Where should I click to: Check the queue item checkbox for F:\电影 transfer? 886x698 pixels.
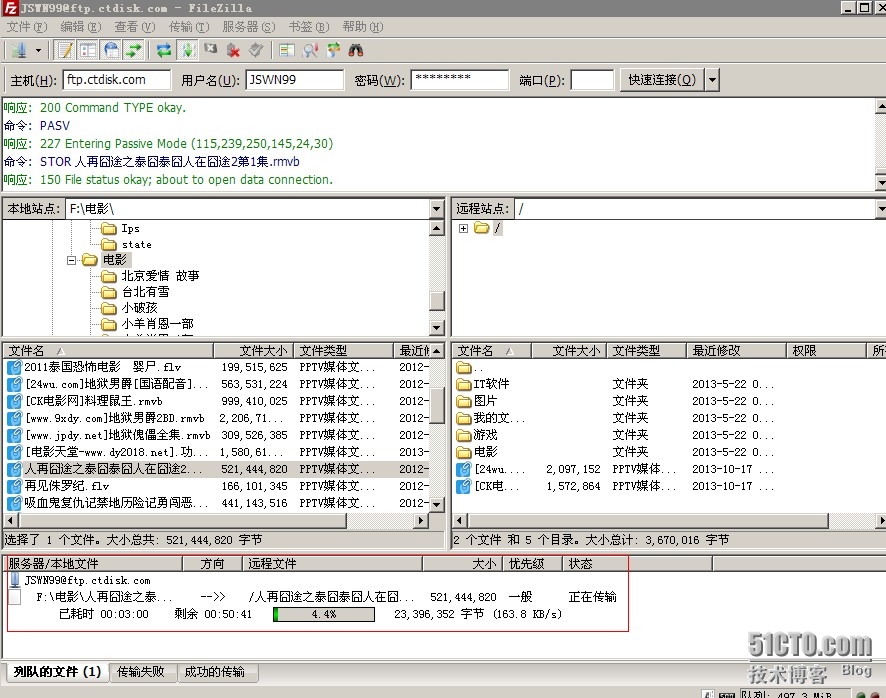pyautogui.click(x=15, y=597)
